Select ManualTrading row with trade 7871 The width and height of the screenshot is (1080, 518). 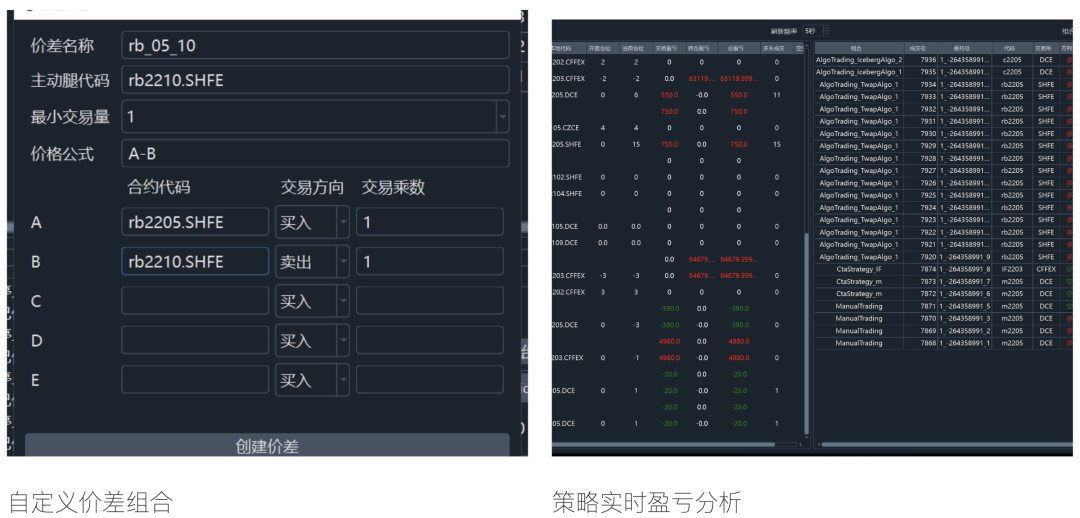tap(944, 306)
